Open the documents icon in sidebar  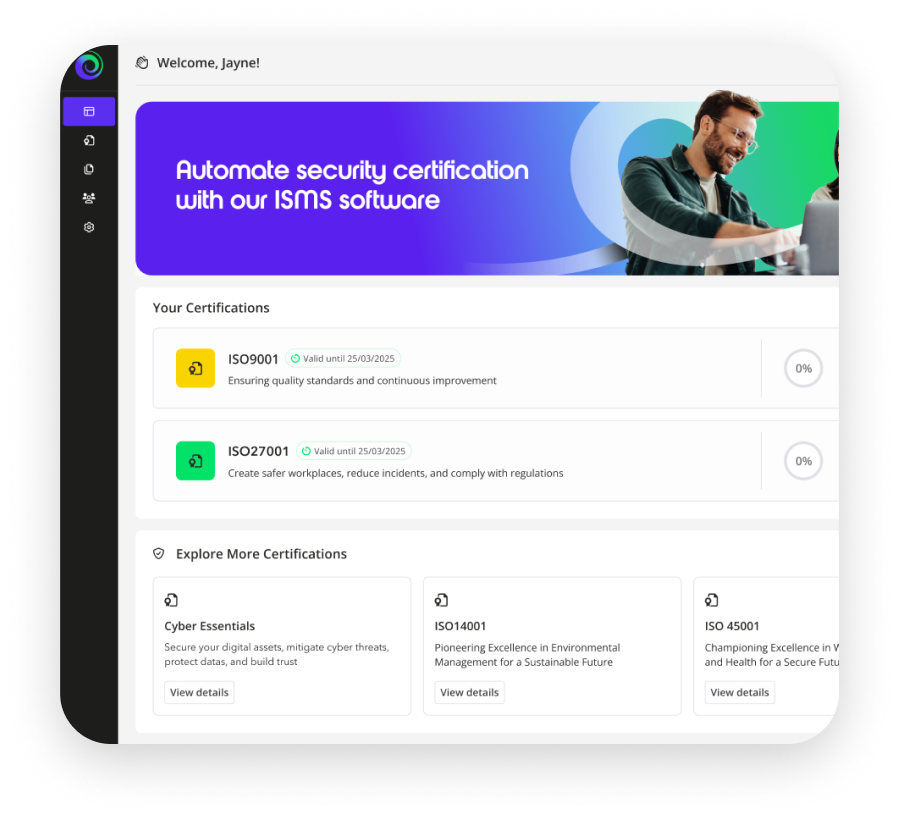pyautogui.click(x=89, y=169)
